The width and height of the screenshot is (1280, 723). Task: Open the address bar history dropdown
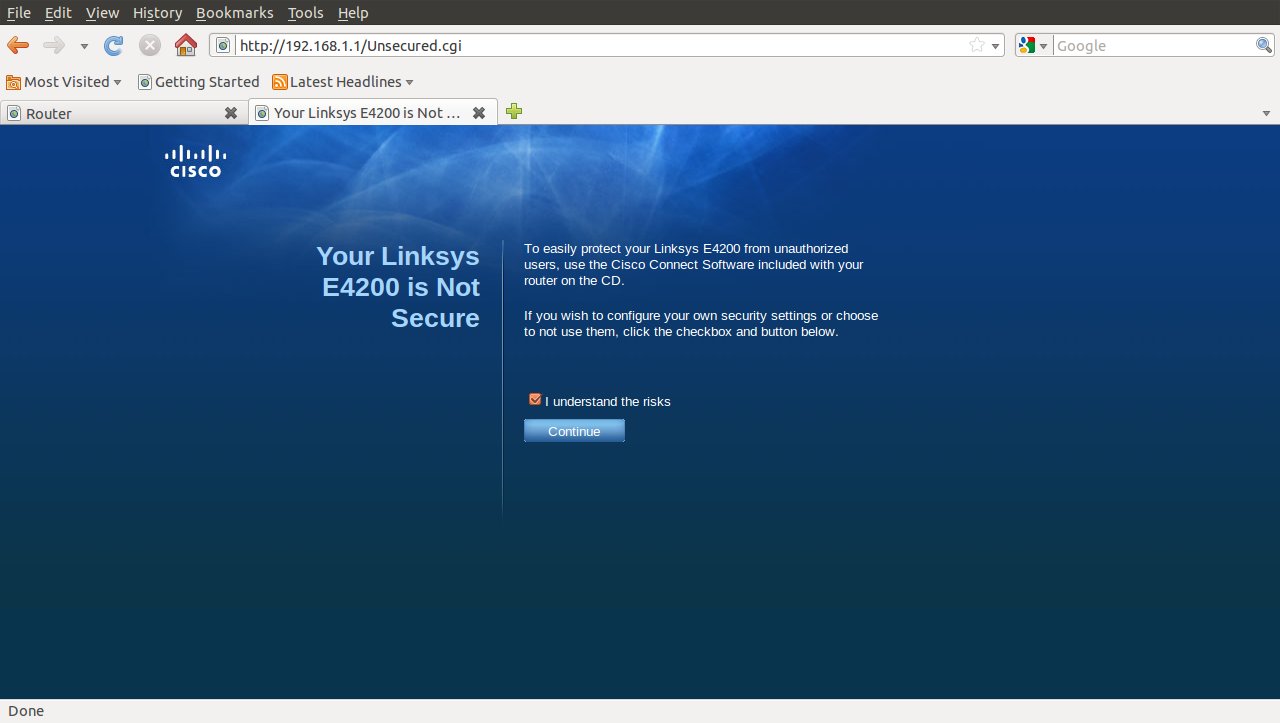[996, 46]
